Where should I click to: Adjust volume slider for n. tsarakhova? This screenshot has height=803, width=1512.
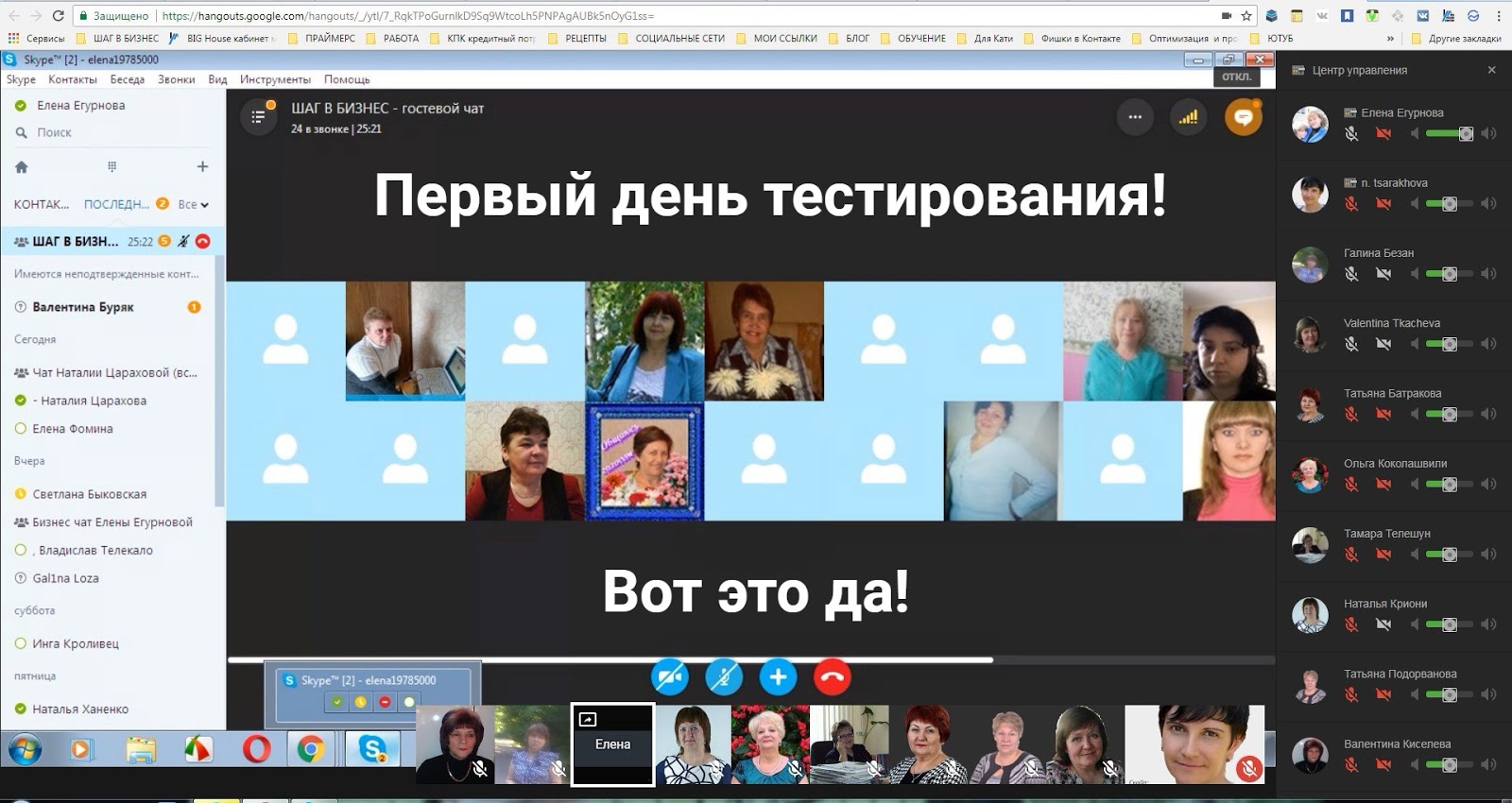(x=1449, y=204)
